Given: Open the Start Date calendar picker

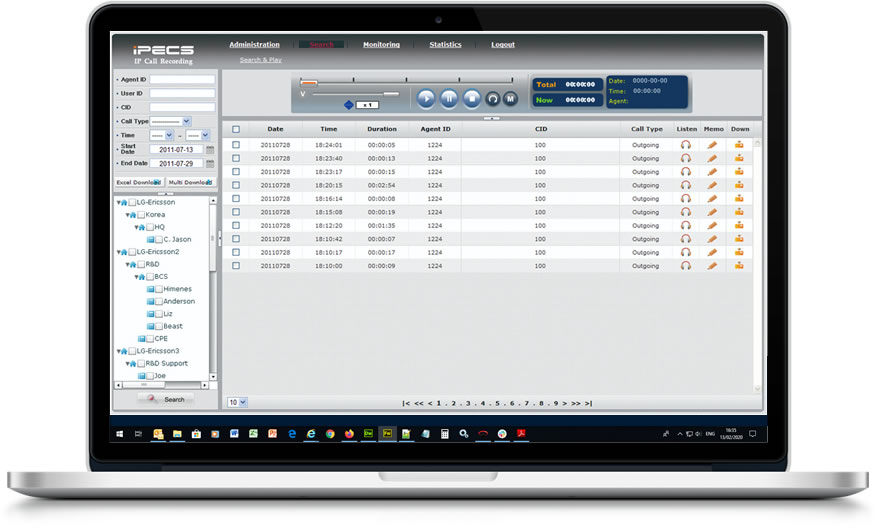Looking at the screenshot, I should pyautogui.click(x=210, y=149).
